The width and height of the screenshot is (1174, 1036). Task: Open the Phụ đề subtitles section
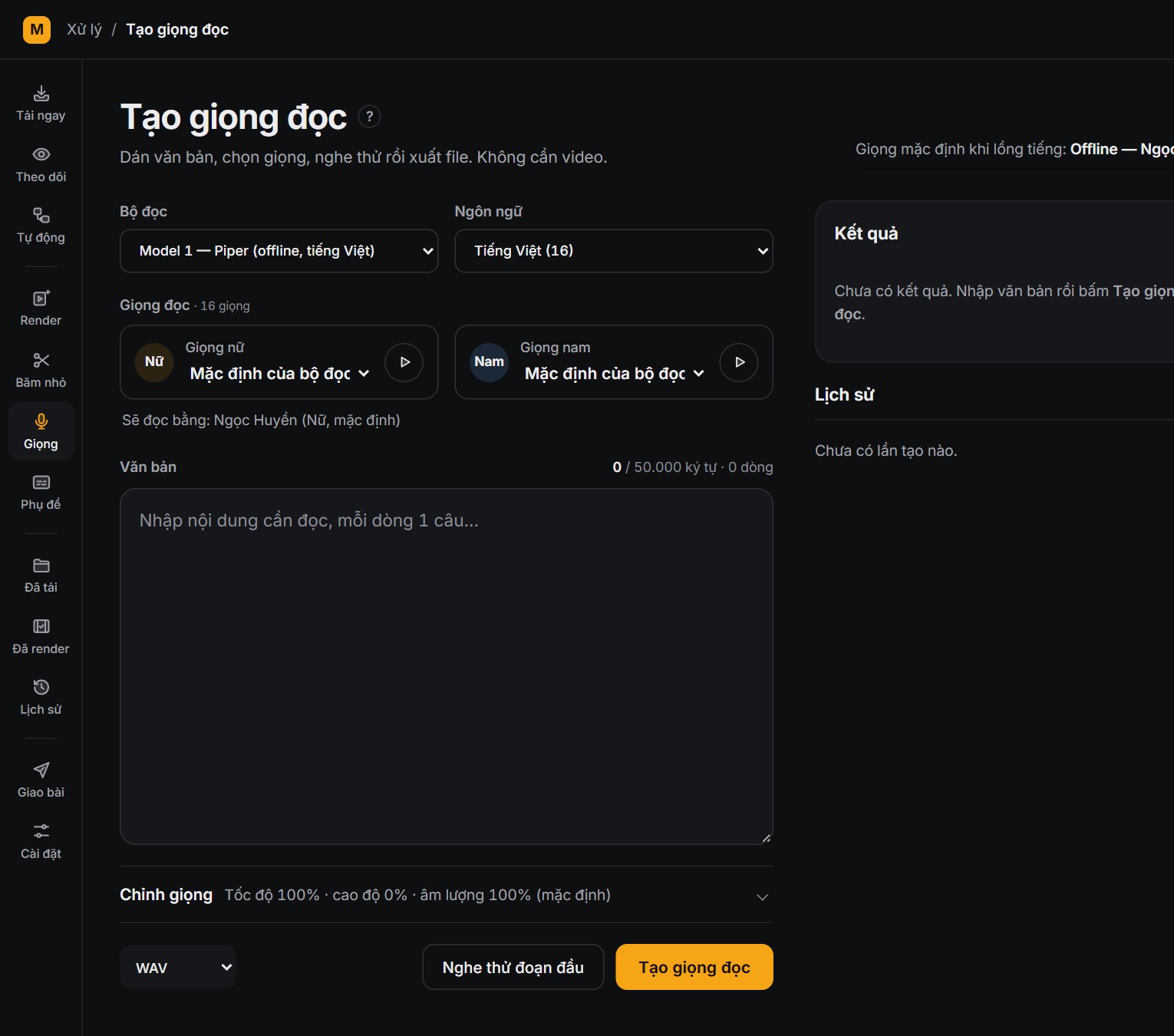coord(41,492)
